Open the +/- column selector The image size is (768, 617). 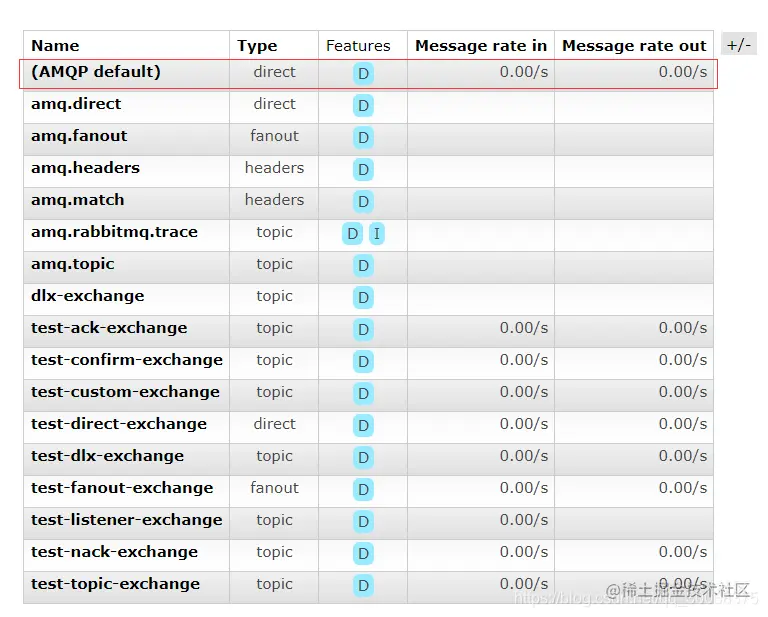tap(739, 45)
